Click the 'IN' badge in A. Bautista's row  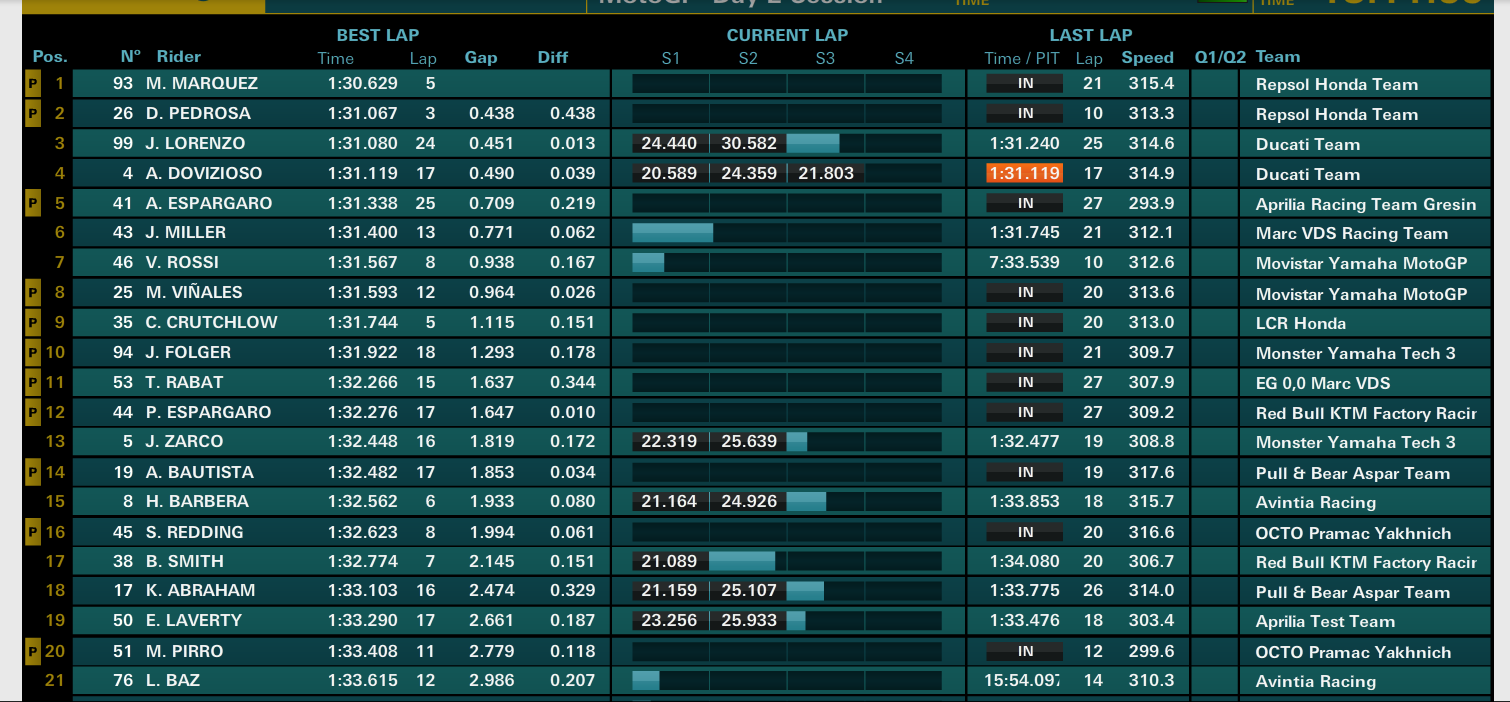[1025, 472]
